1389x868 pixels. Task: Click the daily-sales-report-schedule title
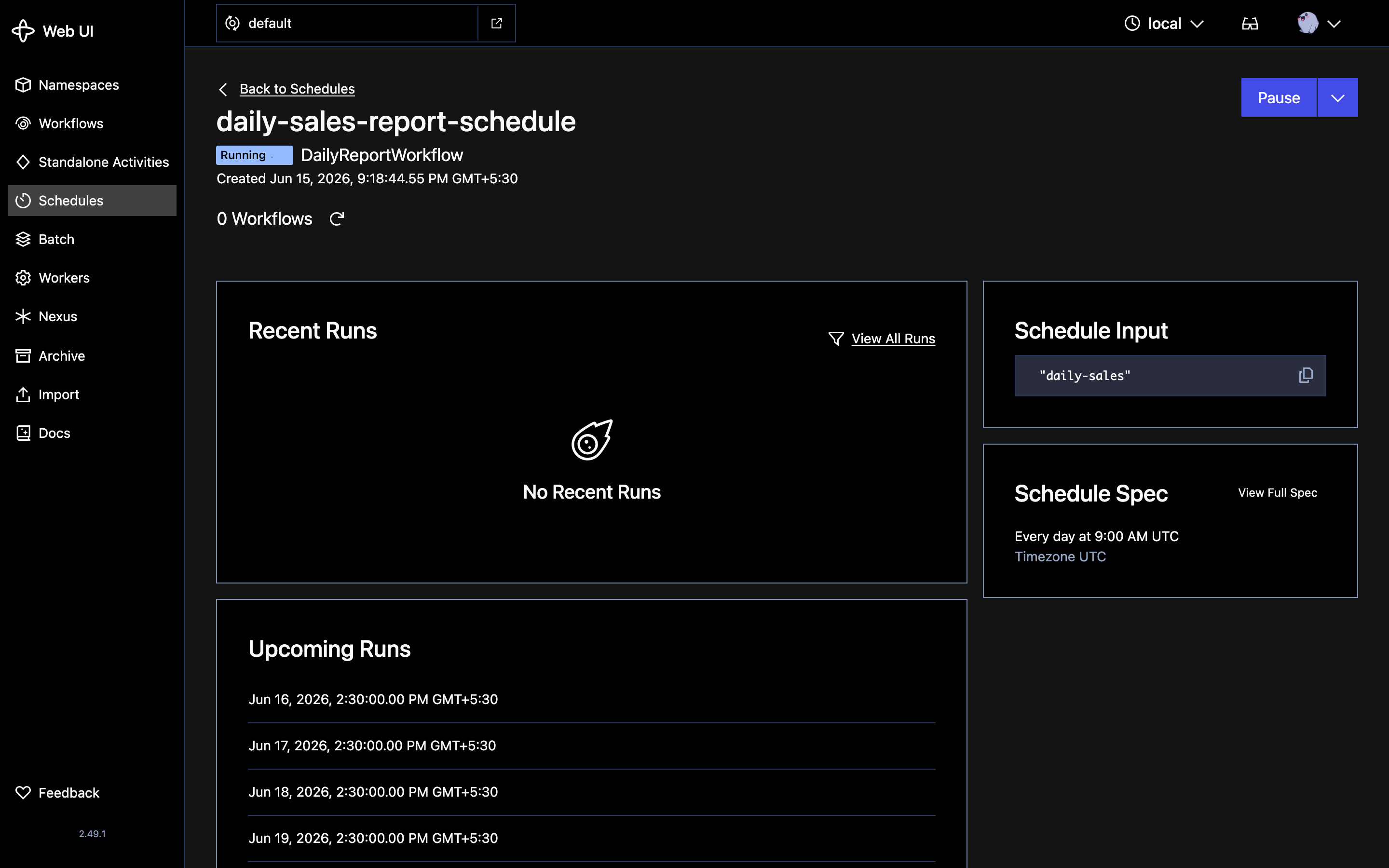point(396,122)
